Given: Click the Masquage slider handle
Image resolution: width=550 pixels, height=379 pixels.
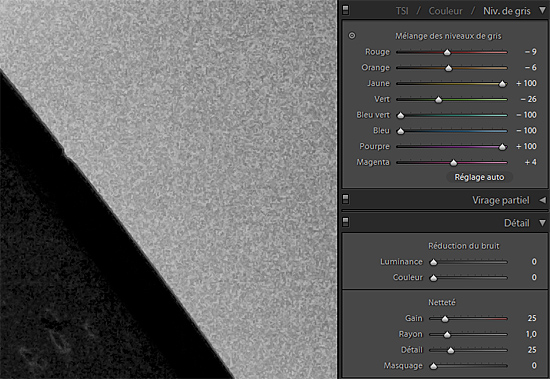Looking at the screenshot, I should click(x=434, y=366).
